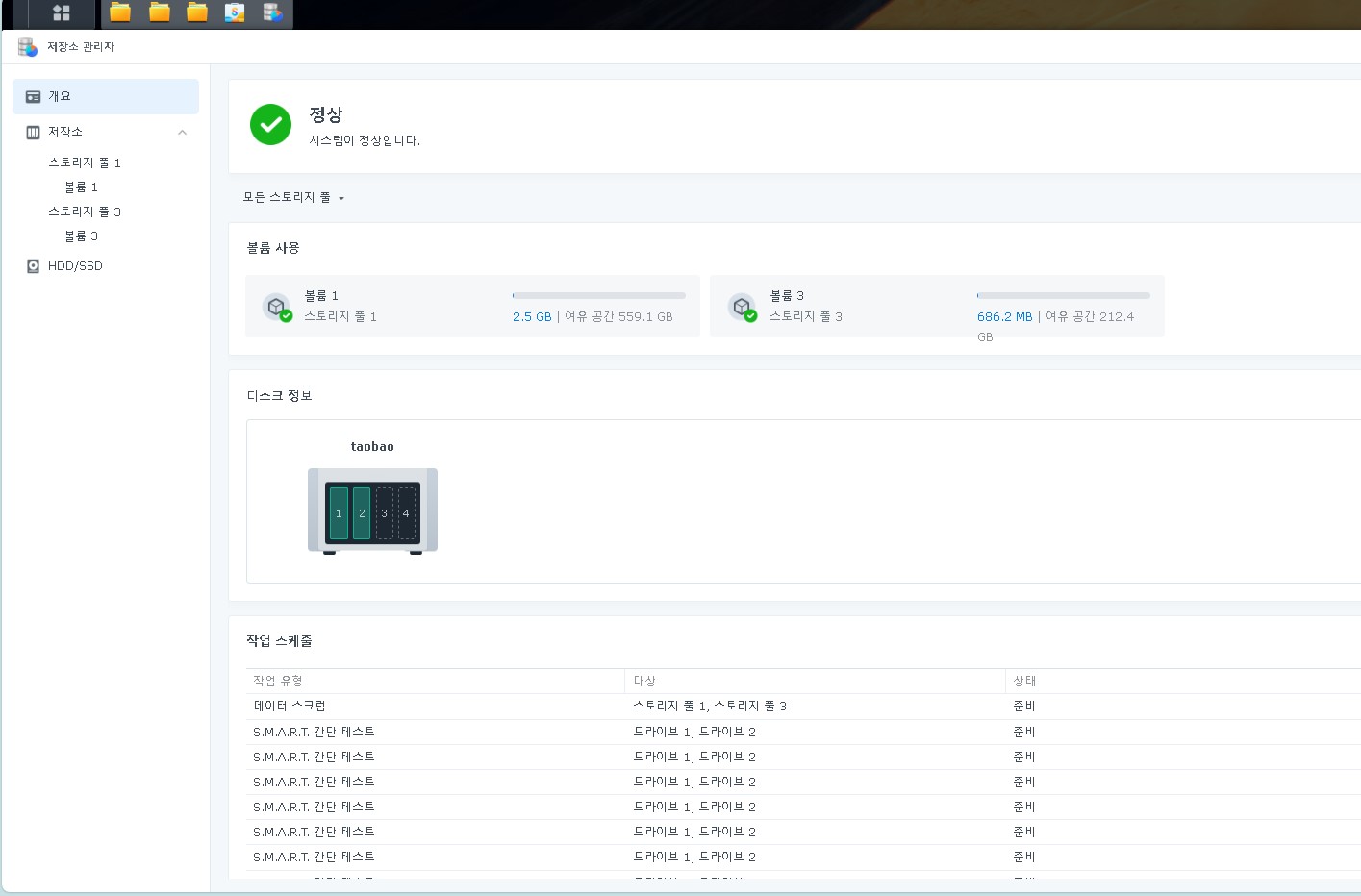Select empty drive bay 4 on the NAS
The width and height of the screenshot is (1361, 896).
tap(406, 512)
